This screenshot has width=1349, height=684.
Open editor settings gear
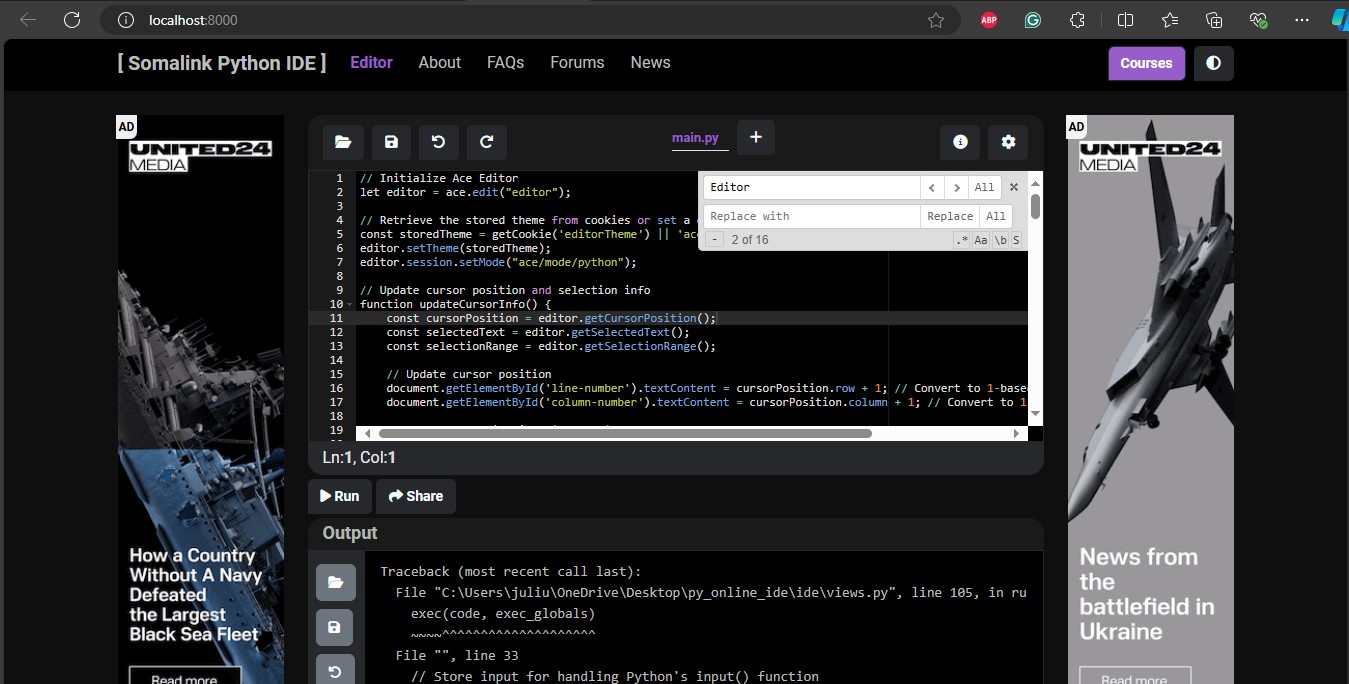point(1008,142)
